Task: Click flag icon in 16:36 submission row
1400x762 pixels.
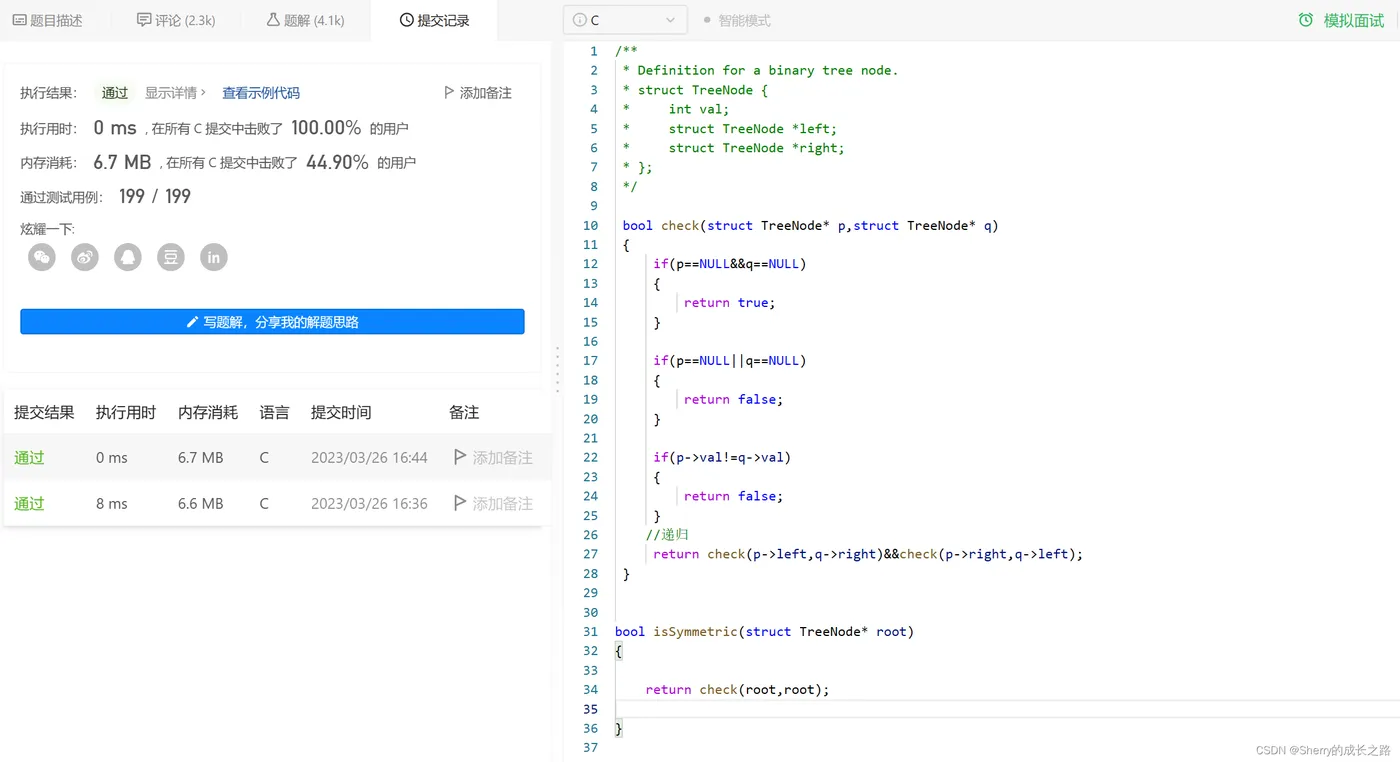Action: pos(460,503)
